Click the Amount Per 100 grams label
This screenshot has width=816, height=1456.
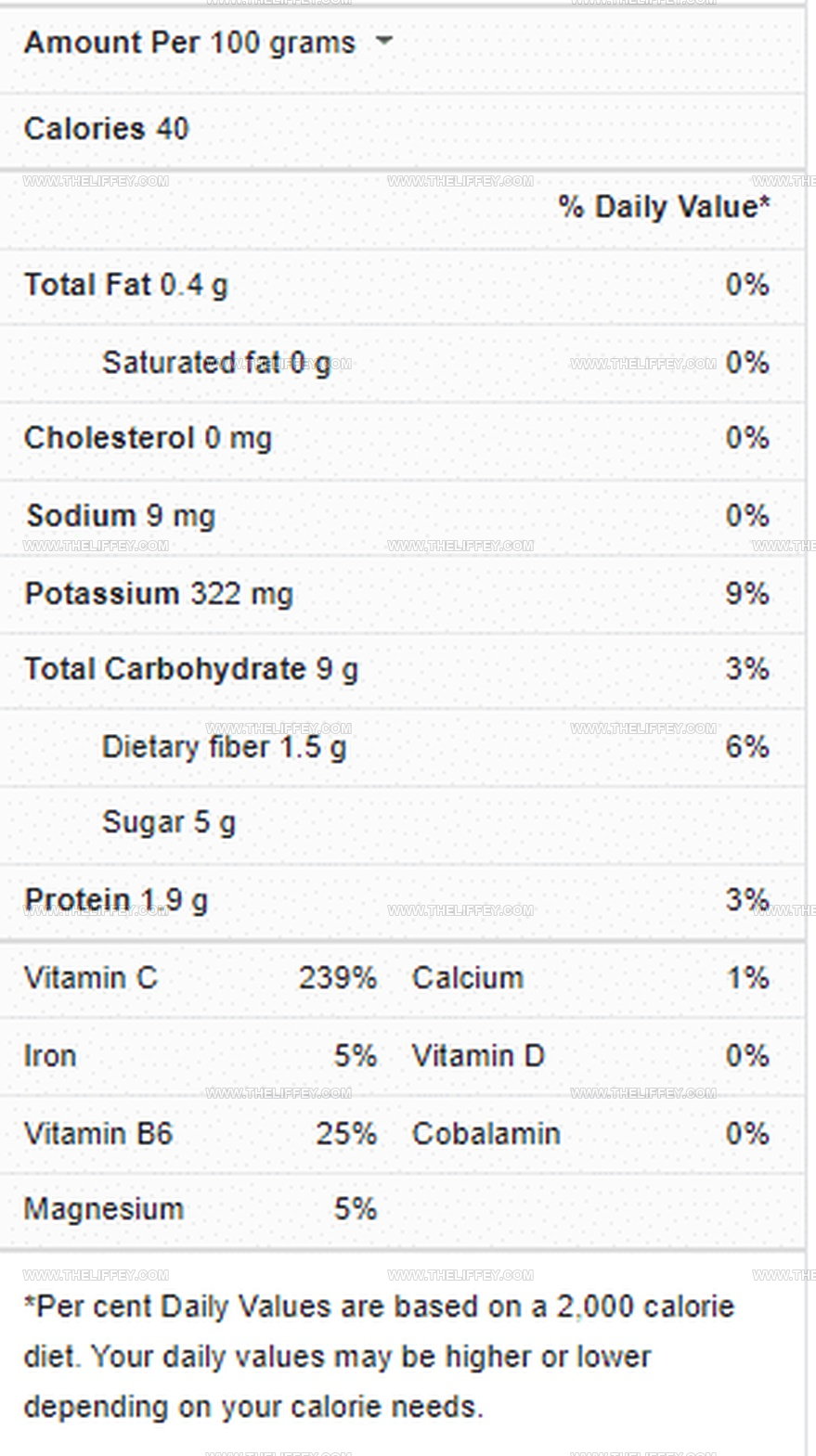[189, 43]
